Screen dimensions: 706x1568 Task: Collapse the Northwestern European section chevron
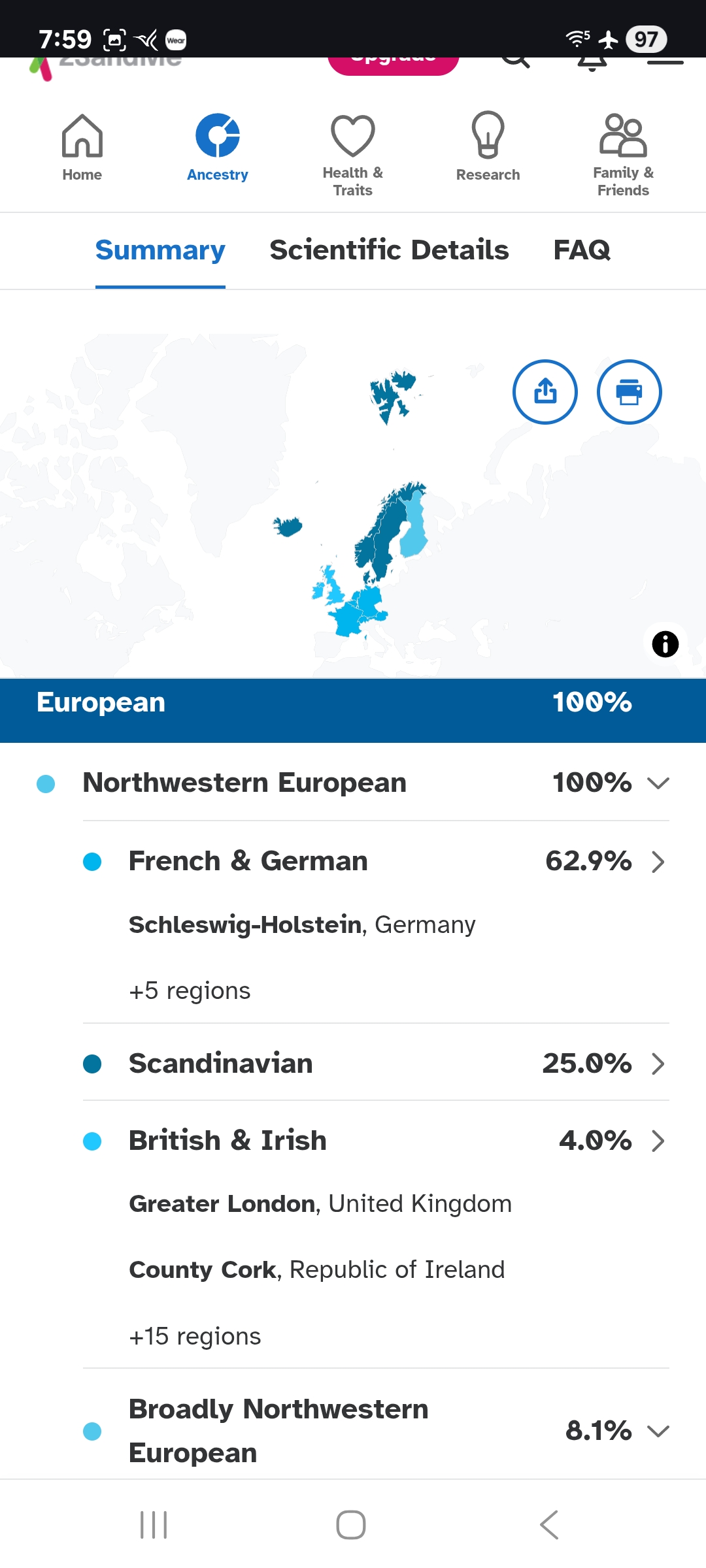[658, 783]
